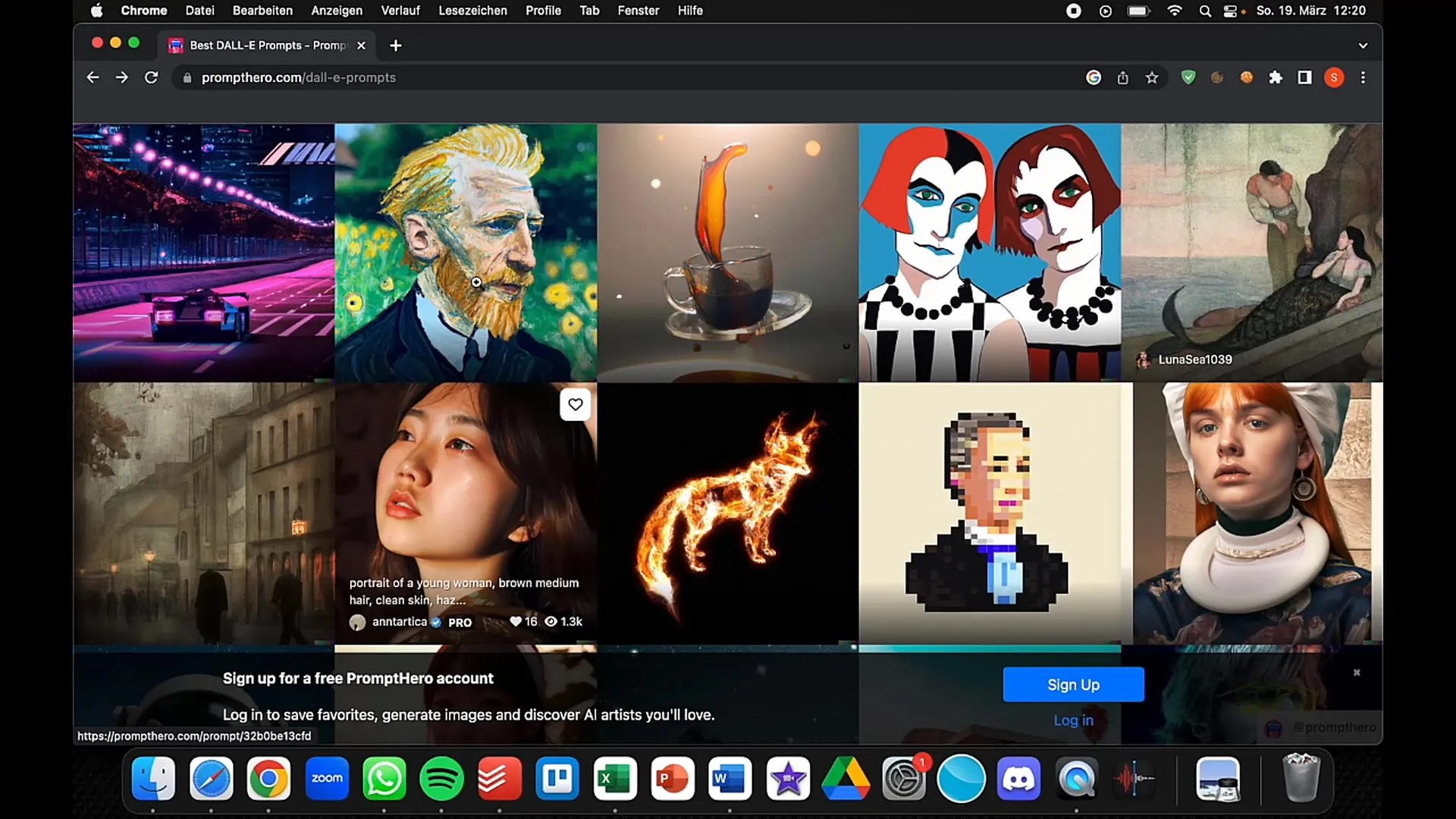This screenshot has height=819, width=1456.
Task: Open a new browser tab
Action: (x=395, y=45)
